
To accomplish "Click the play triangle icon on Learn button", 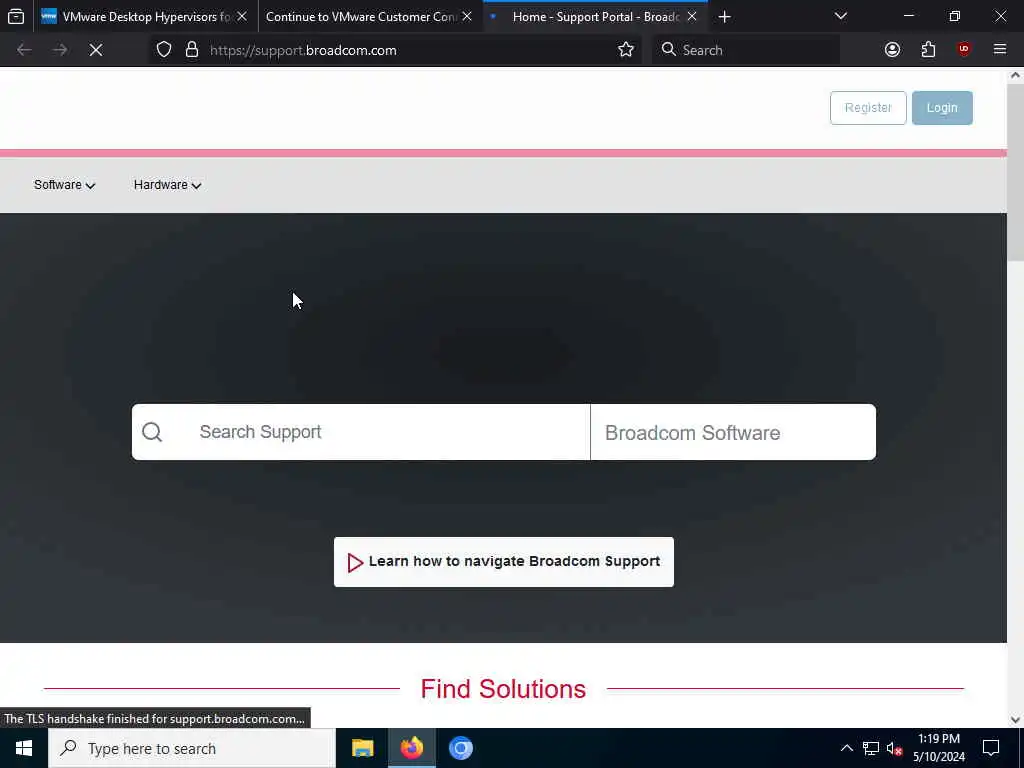I will coord(355,562).
